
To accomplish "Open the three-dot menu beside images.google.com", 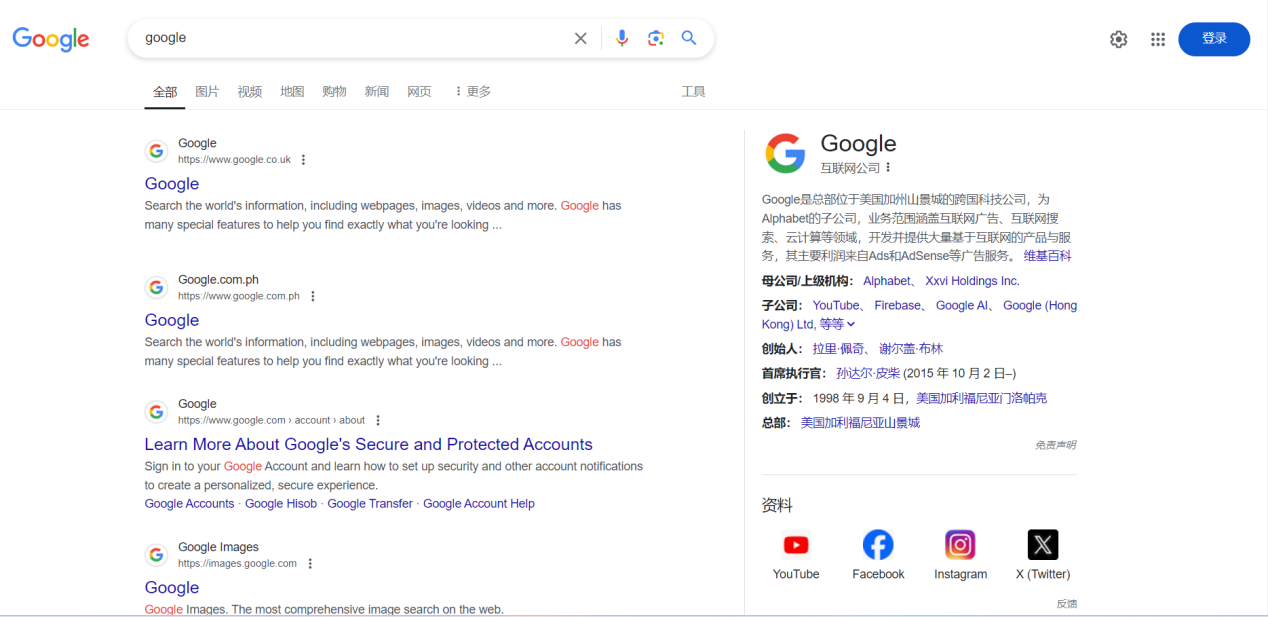I will 310,564.
